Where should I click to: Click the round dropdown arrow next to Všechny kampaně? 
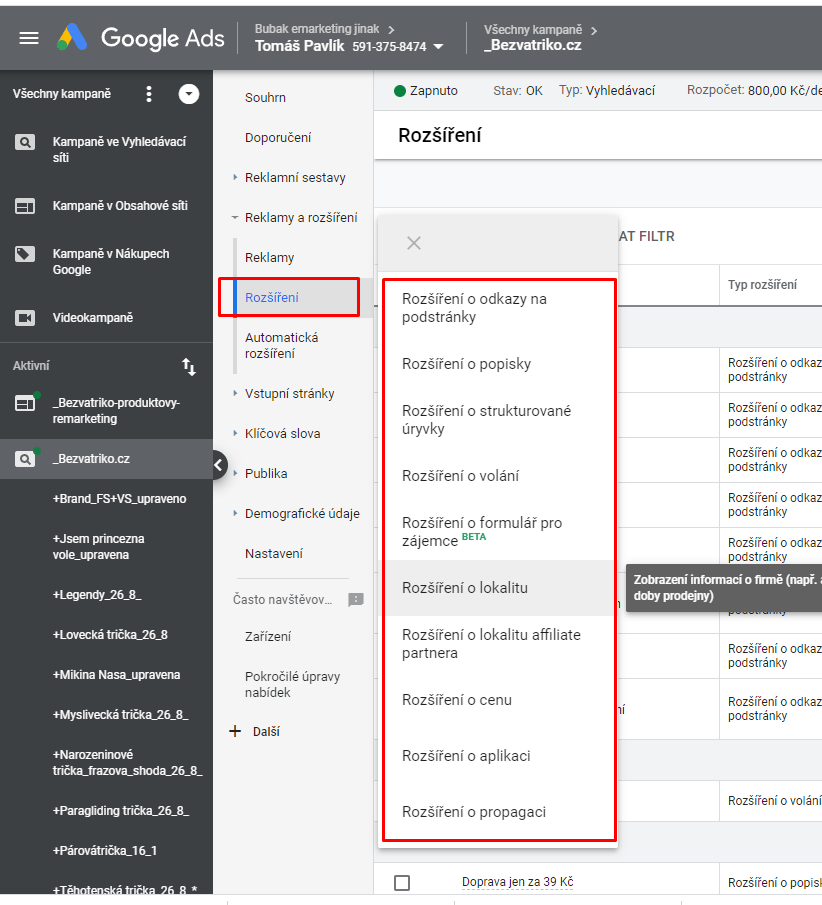point(189,94)
